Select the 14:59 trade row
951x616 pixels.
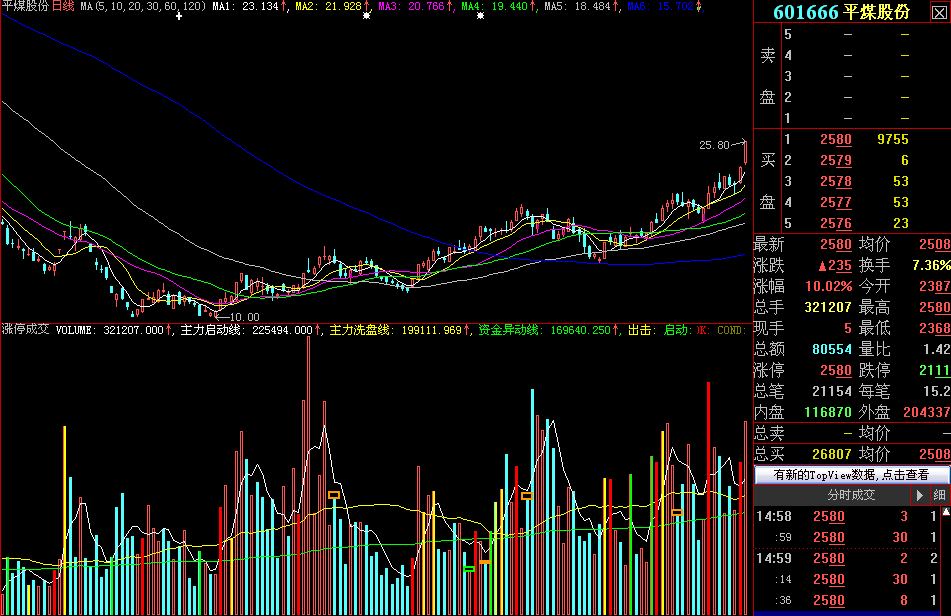click(847, 558)
